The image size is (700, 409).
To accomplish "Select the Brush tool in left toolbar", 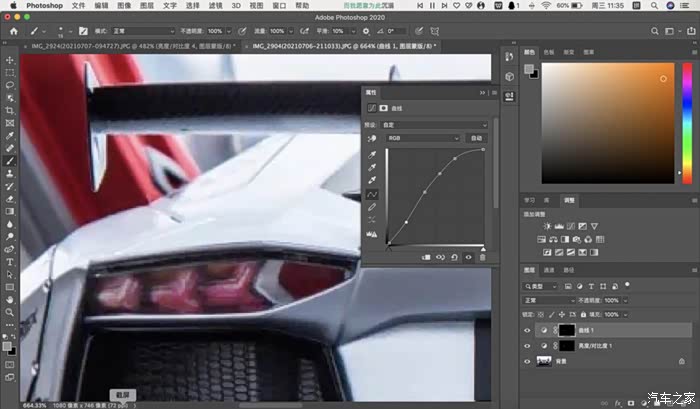I will click(x=10, y=160).
